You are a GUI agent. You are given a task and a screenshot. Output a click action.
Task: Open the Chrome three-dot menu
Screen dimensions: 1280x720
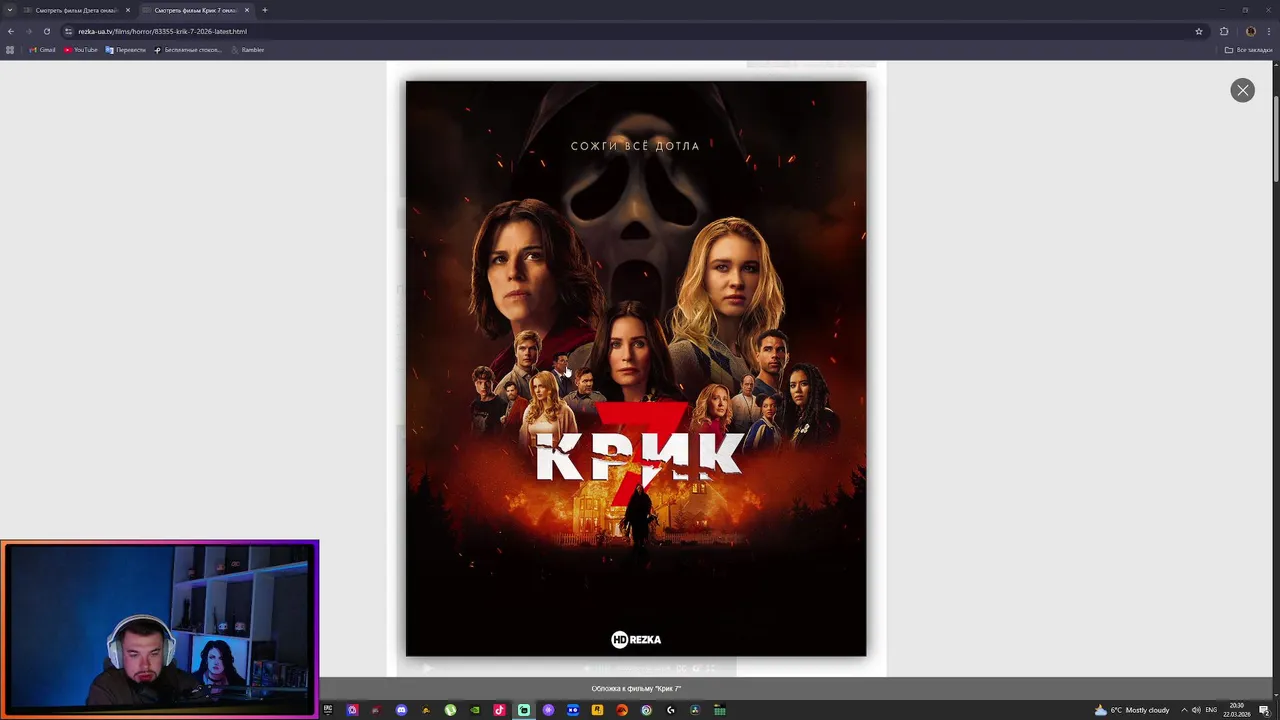(x=1268, y=31)
